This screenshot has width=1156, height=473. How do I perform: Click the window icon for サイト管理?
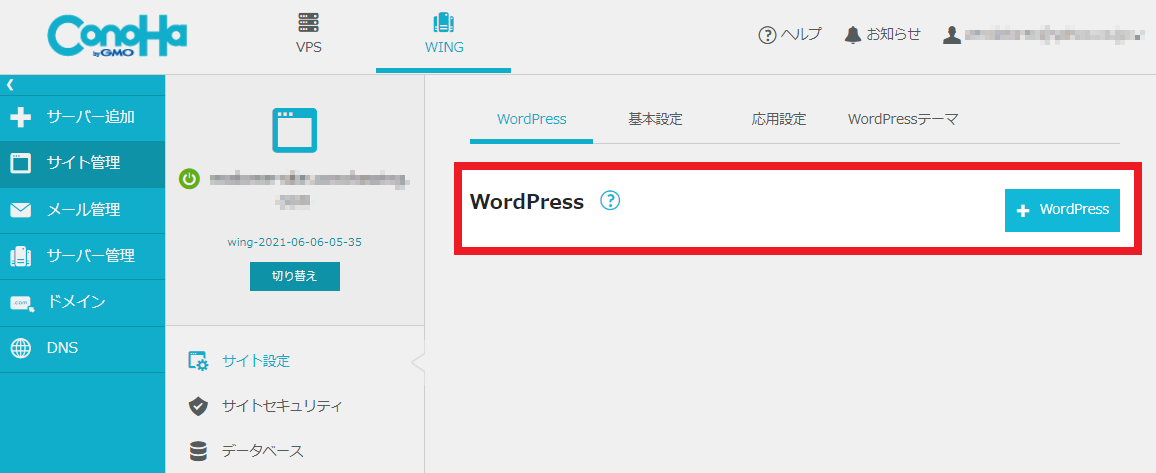point(21,164)
